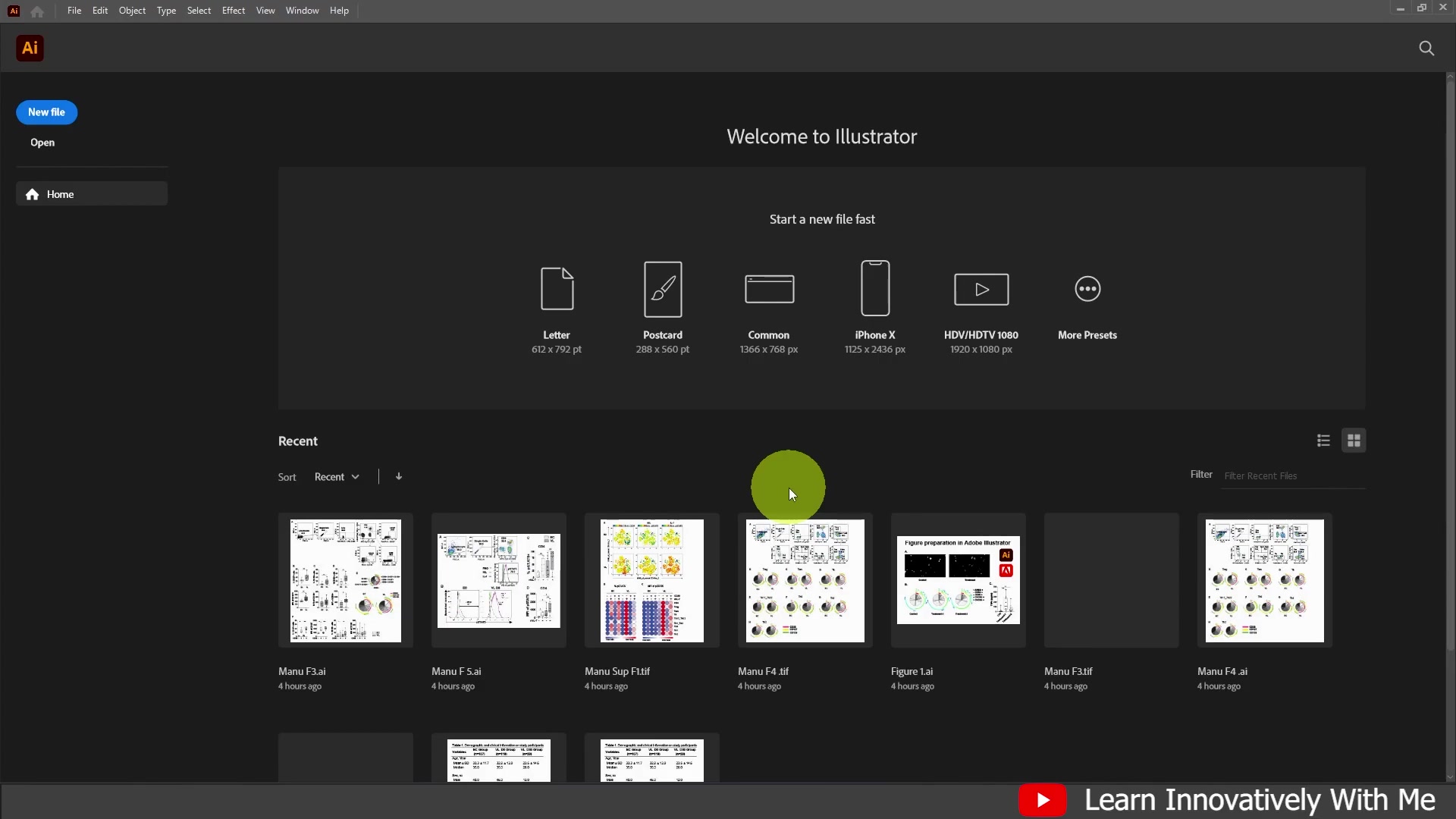The height and width of the screenshot is (819, 1456).
Task: Open the Window menu
Action: click(x=302, y=11)
